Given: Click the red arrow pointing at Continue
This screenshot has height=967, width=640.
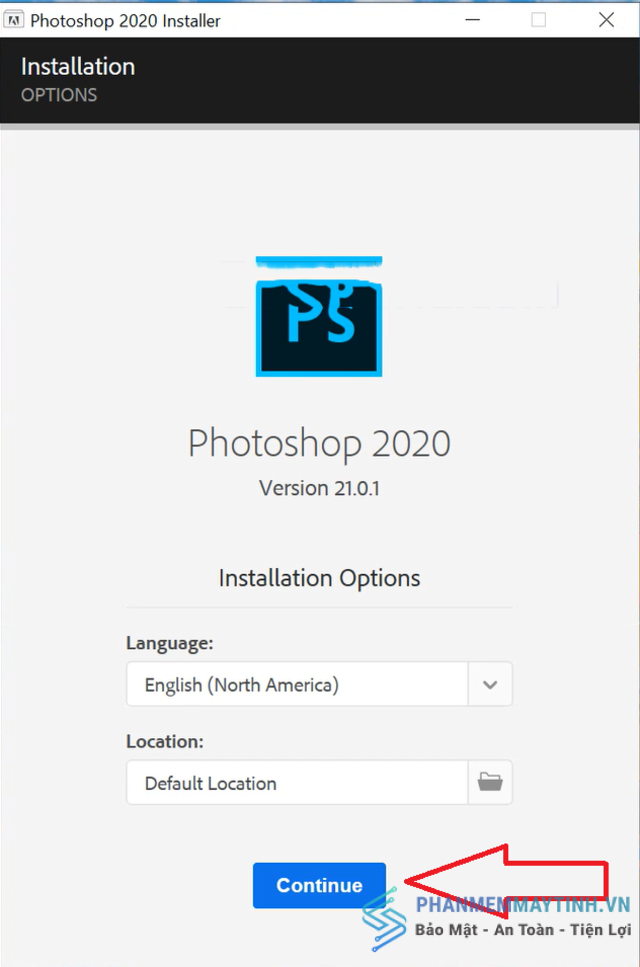Looking at the screenshot, I should [x=507, y=881].
